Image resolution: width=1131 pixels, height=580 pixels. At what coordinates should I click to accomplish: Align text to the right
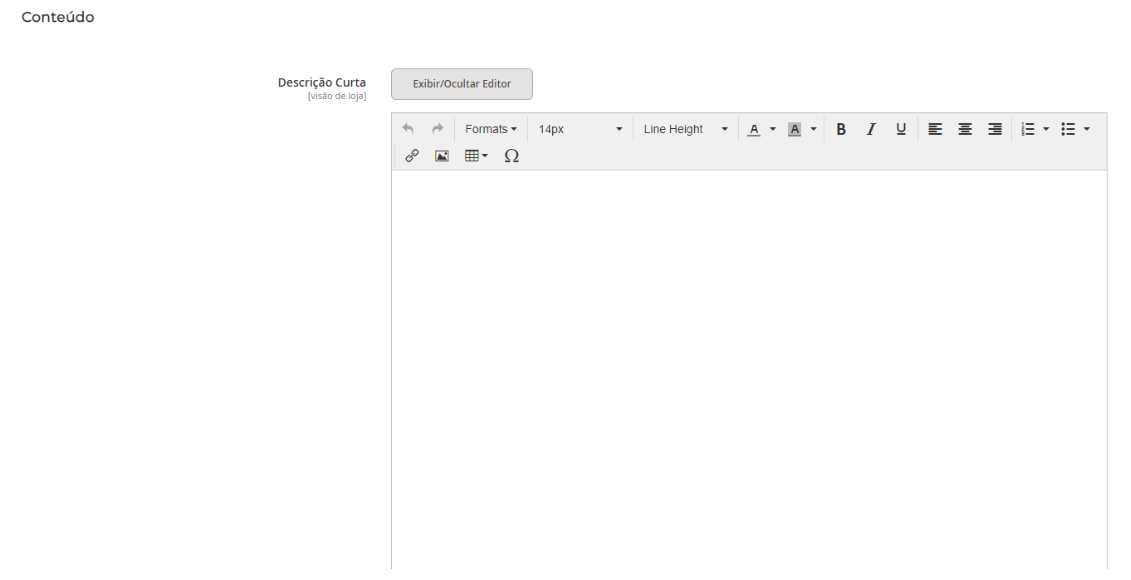click(995, 129)
